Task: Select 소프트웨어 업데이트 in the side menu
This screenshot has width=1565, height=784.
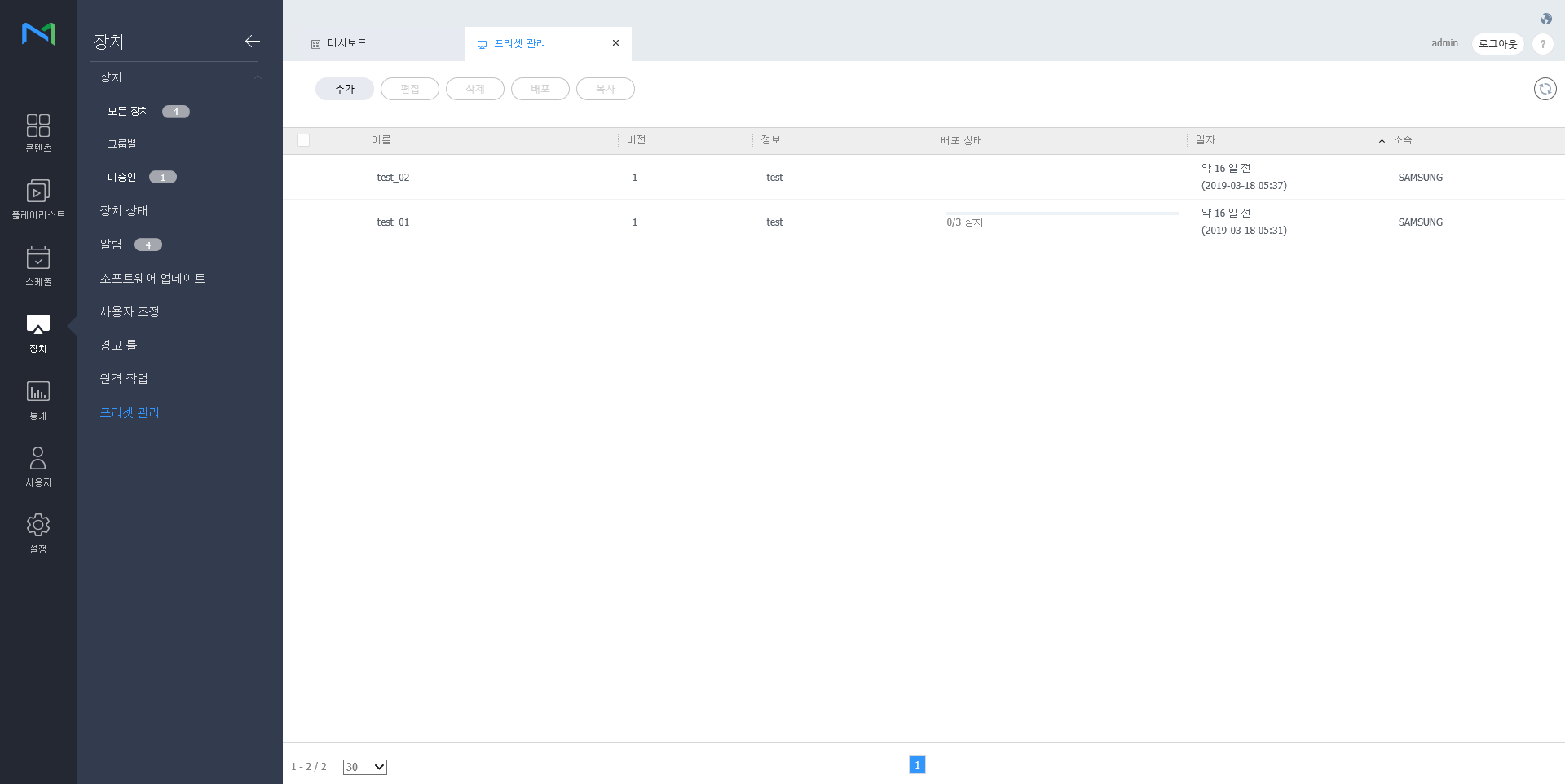Action: [x=152, y=279]
